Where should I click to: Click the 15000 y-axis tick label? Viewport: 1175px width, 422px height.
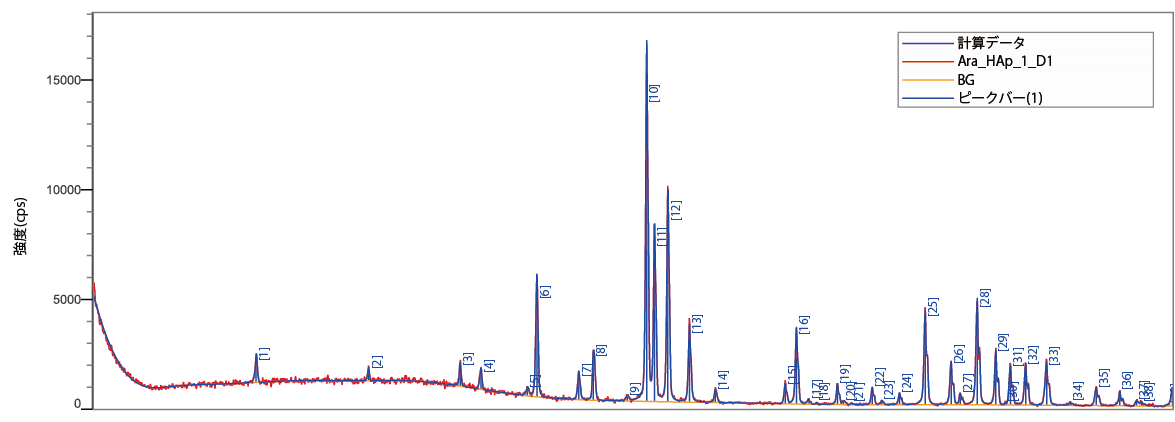point(66,80)
